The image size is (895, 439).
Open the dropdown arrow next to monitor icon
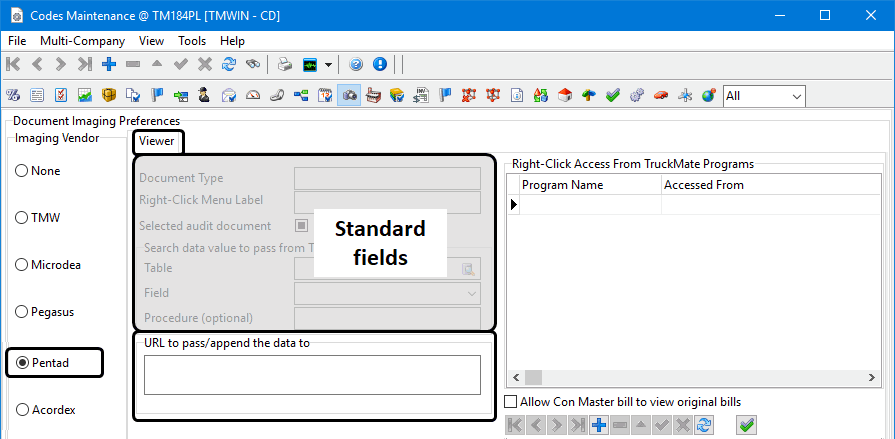click(x=328, y=65)
